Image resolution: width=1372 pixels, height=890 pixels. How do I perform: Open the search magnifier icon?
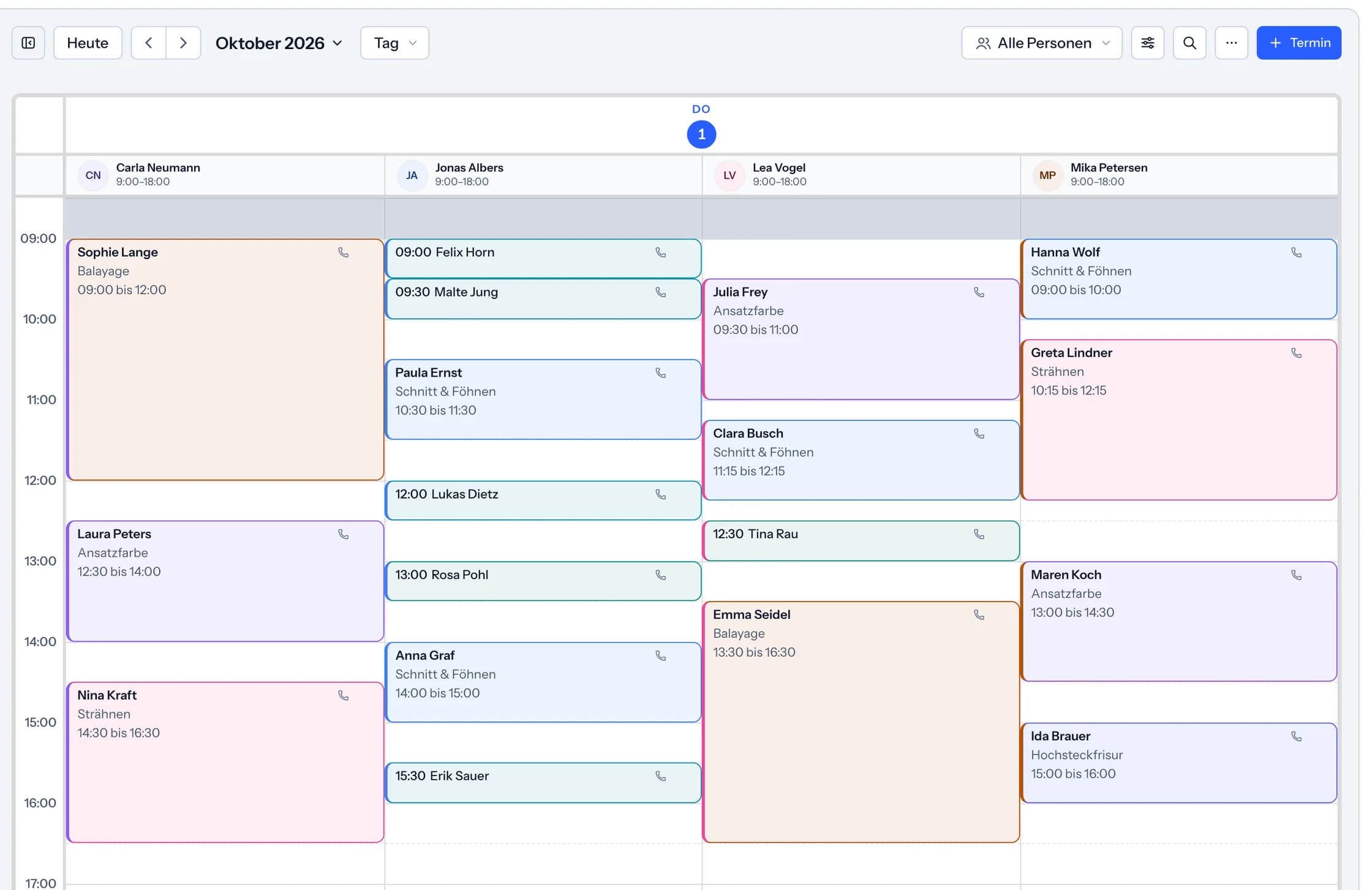(x=1189, y=43)
